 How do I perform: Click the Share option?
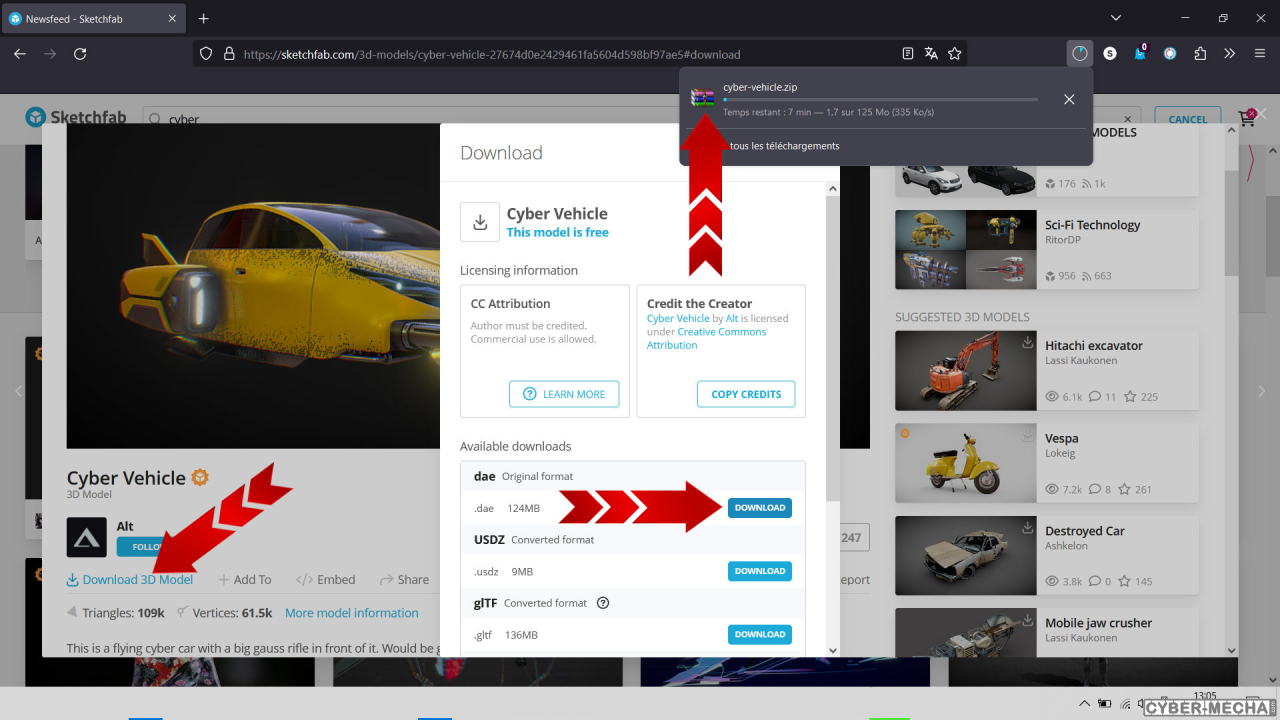click(x=404, y=579)
